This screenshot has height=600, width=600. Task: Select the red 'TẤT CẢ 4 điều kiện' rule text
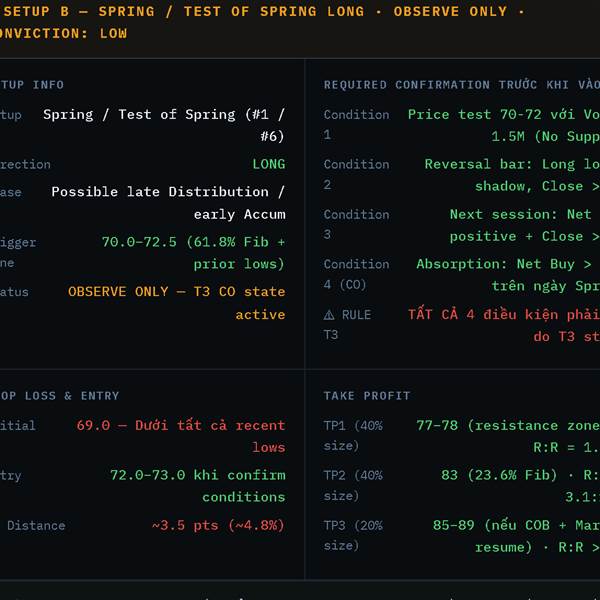(504, 326)
